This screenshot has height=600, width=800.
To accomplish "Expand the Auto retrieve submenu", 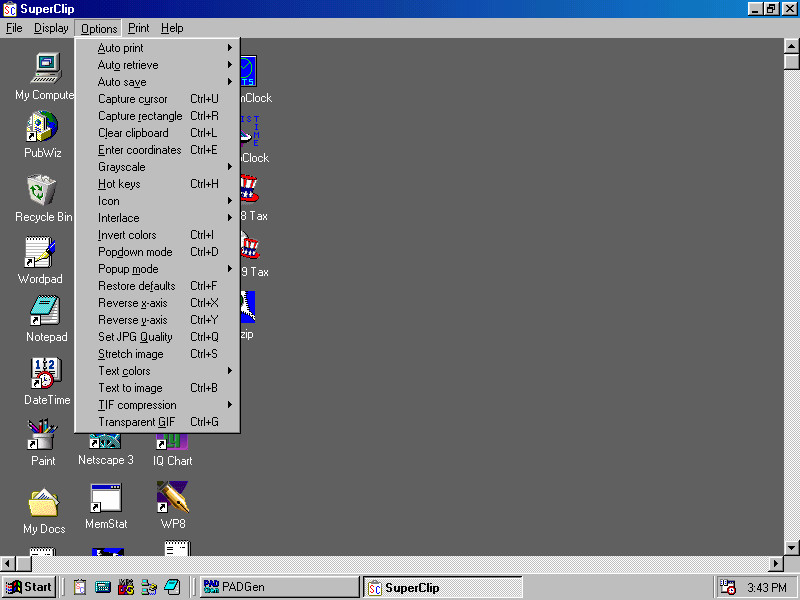I will pyautogui.click(x=157, y=65).
